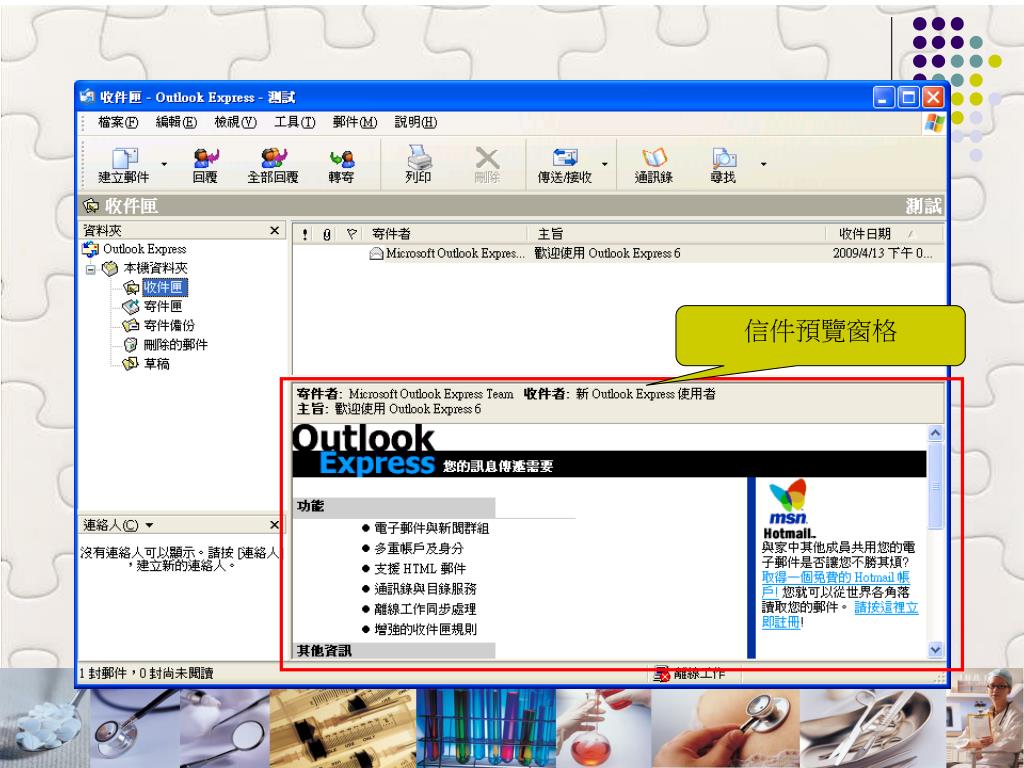Image resolution: width=1024 pixels, height=768 pixels.
Task: Open the 檔案(F) File menu
Action: (118, 122)
